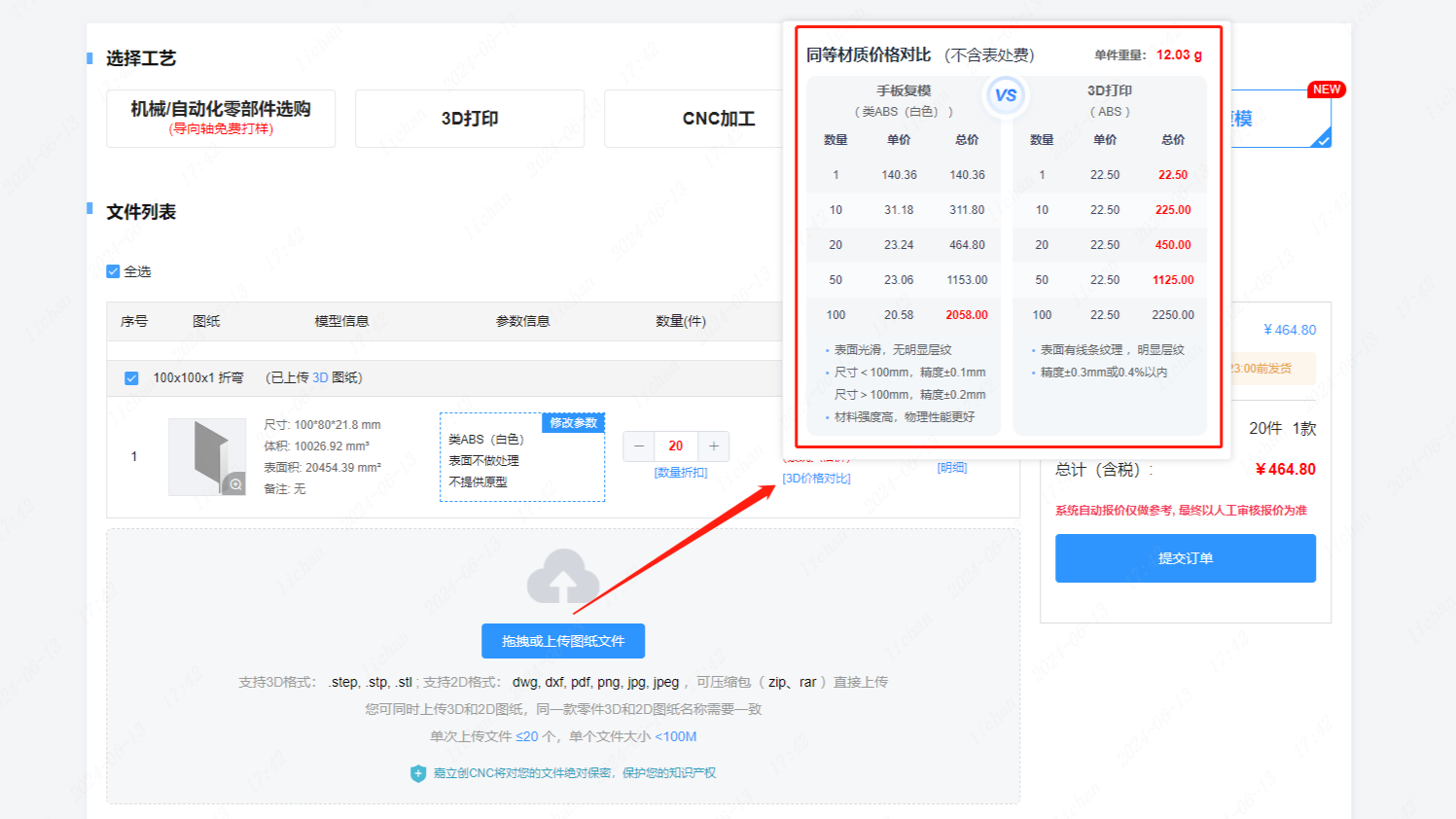Click 拖拽或上传图纸文件 upload button

coord(563,641)
